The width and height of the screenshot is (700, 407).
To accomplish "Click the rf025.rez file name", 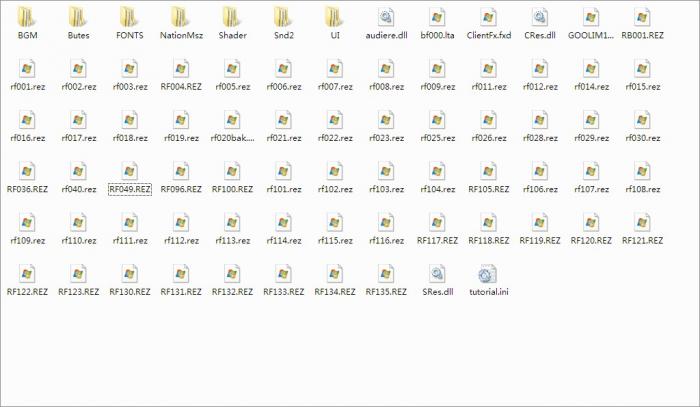I will 438,138.
